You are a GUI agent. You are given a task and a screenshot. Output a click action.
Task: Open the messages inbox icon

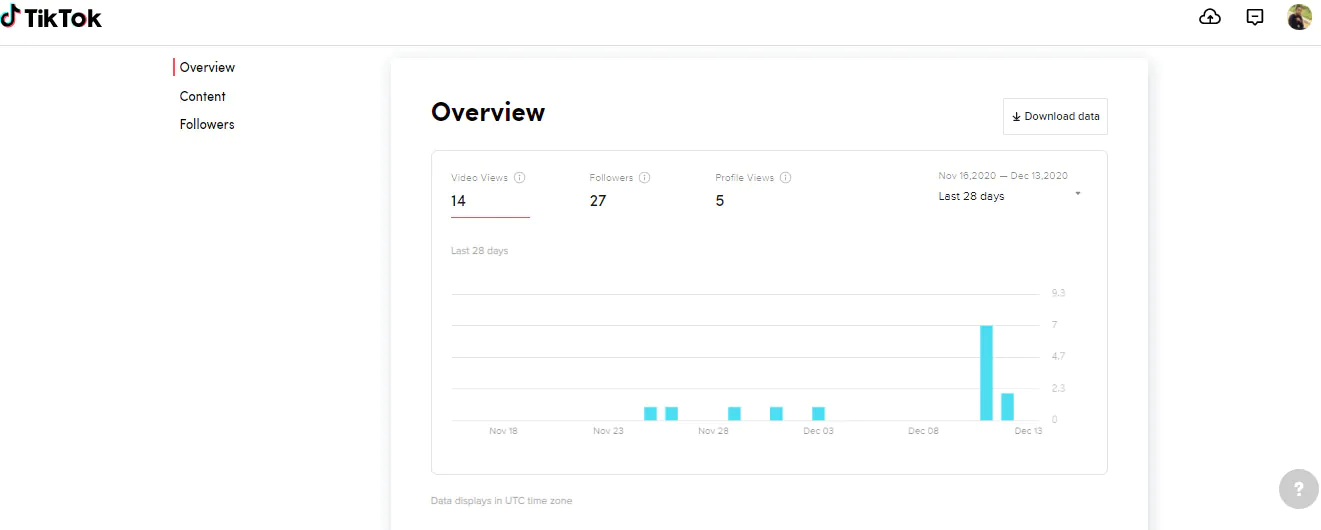1255,17
